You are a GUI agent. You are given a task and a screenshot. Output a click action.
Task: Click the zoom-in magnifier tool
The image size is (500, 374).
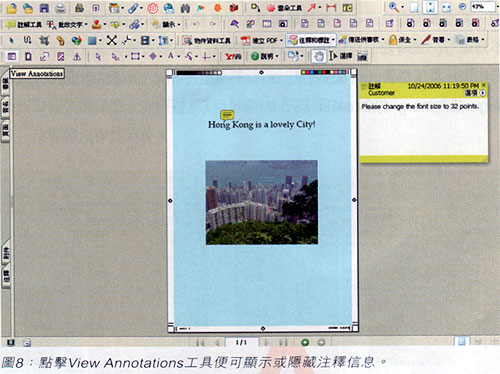point(394,7)
